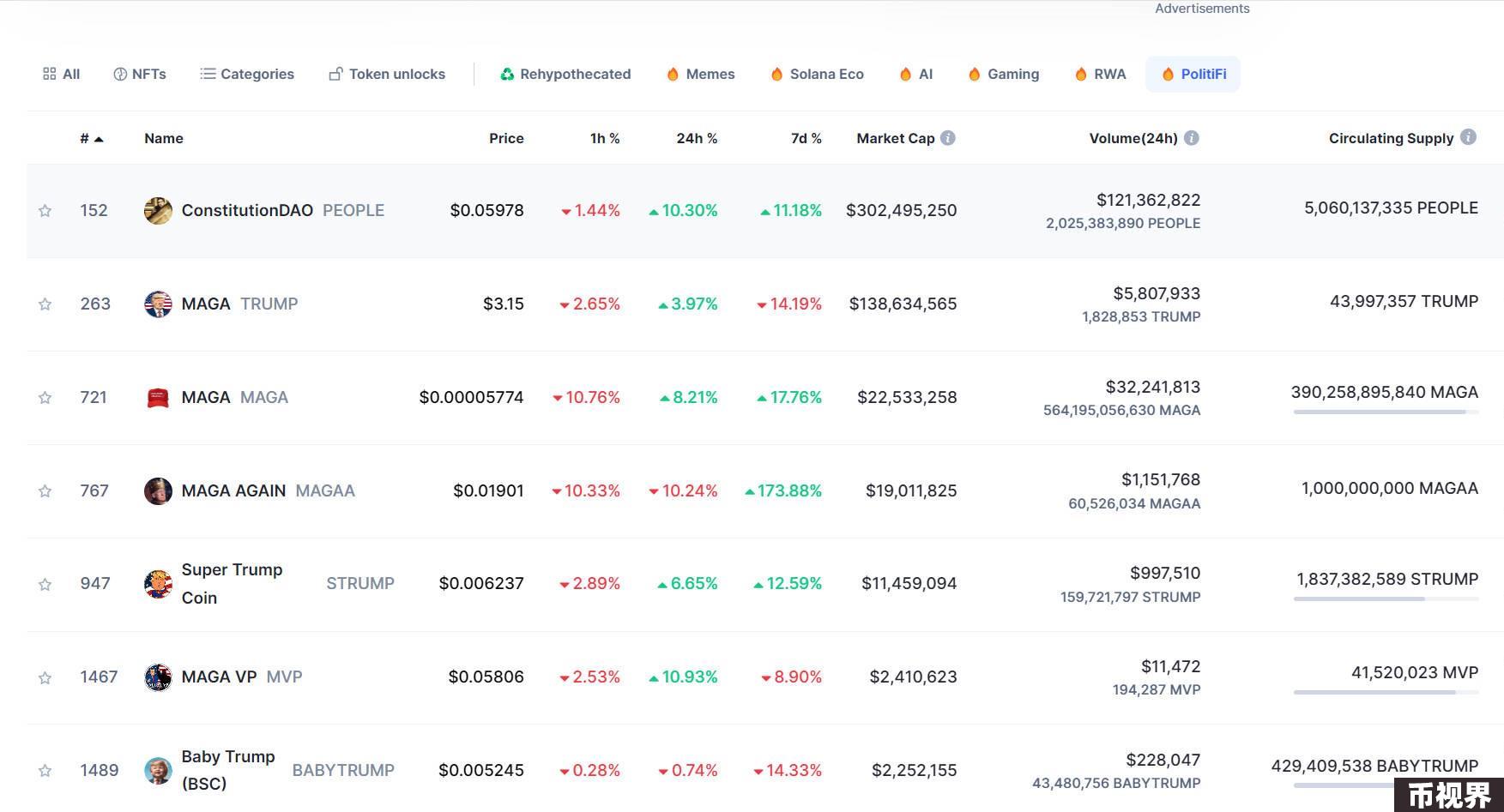
Task: Click the PolitiFi flame icon
Action: [1168, 75]
